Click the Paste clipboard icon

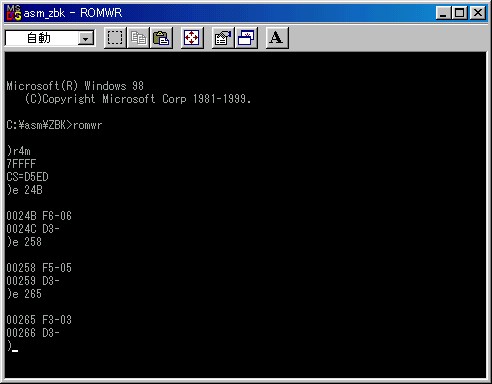[x=161, y=38]
